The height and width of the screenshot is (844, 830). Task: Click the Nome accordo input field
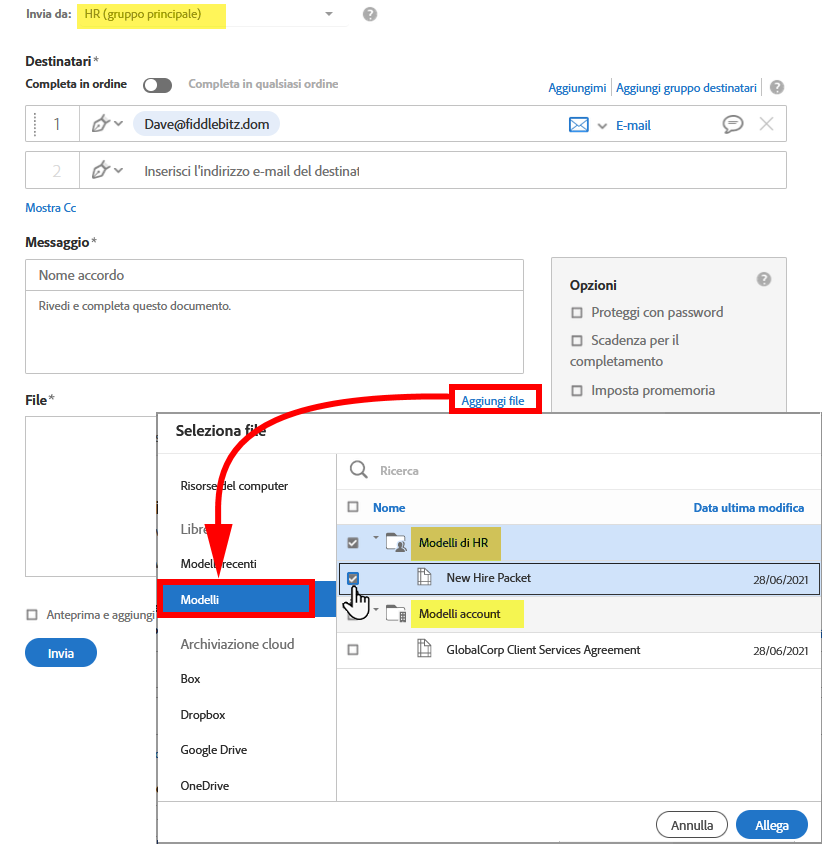pyautogui.click(x=274, y=275)
